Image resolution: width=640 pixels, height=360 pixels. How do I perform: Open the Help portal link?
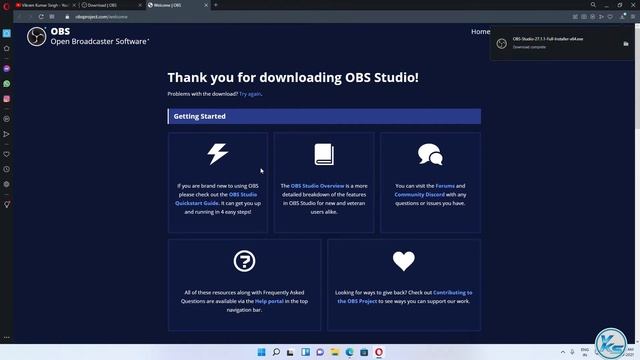tap(269, 301)
